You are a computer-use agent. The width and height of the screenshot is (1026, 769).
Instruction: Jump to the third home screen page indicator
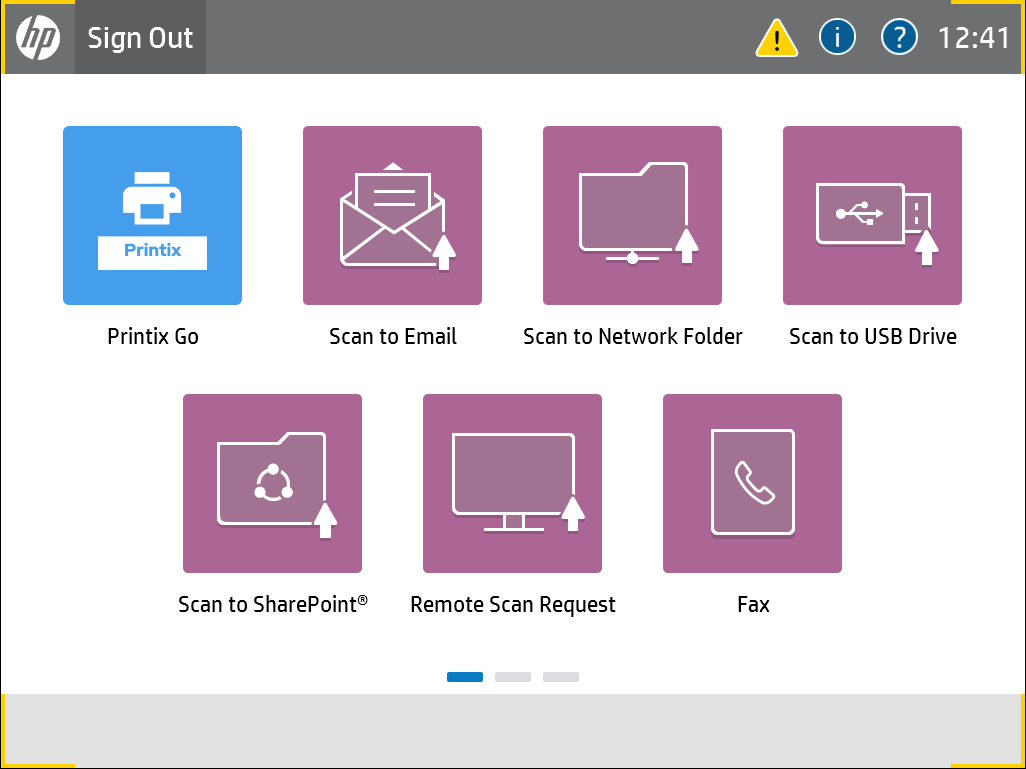click(561, 677)
